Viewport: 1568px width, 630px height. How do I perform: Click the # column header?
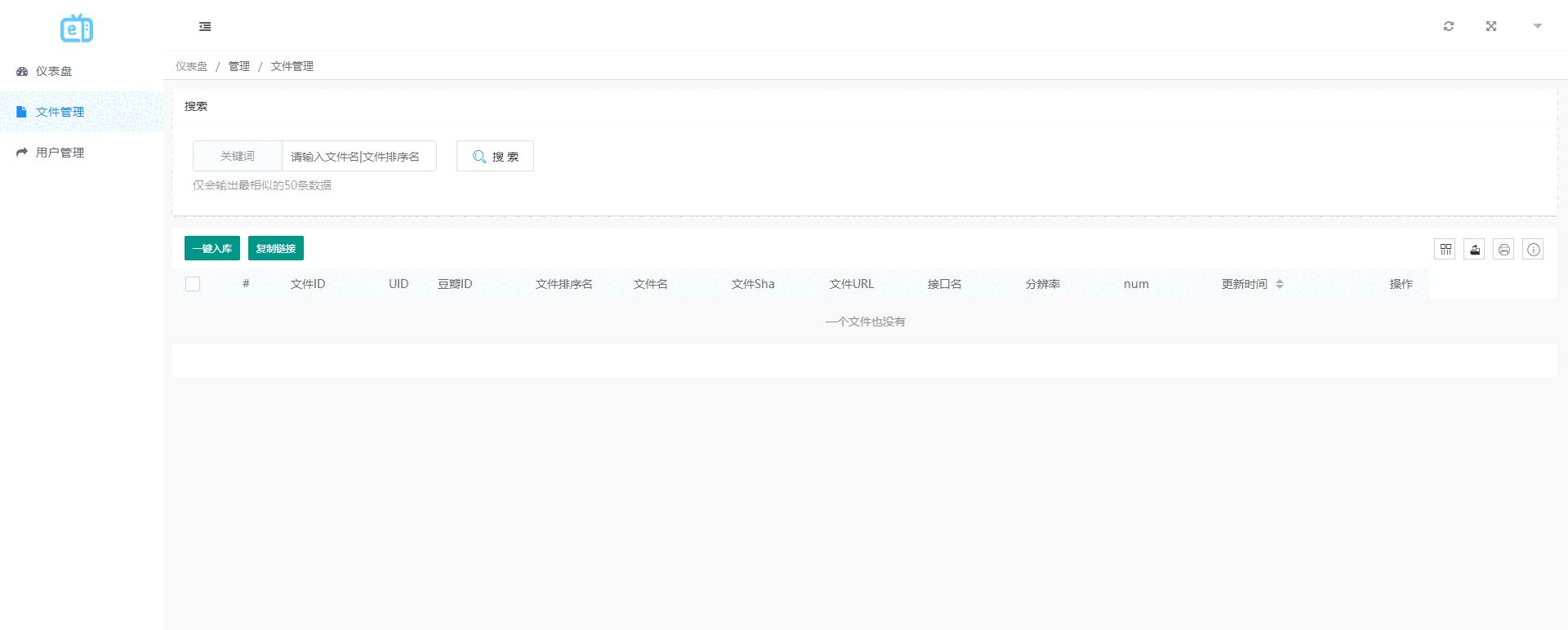[246, 284]
